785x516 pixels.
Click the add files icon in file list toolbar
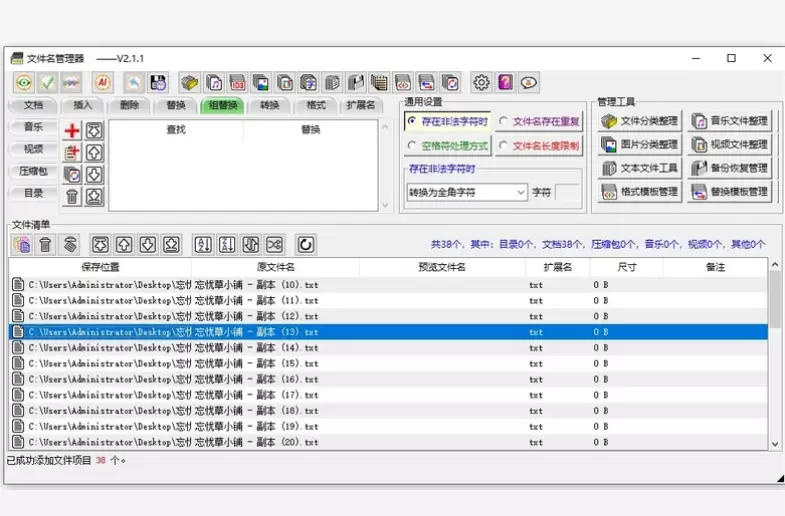pos(22,245)
